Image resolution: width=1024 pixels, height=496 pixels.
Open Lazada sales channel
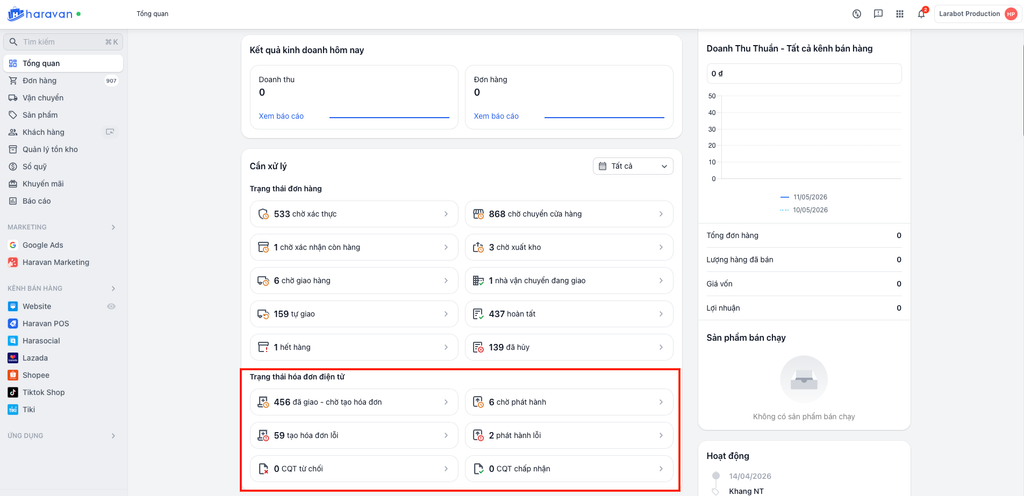[x=35, y=358]
